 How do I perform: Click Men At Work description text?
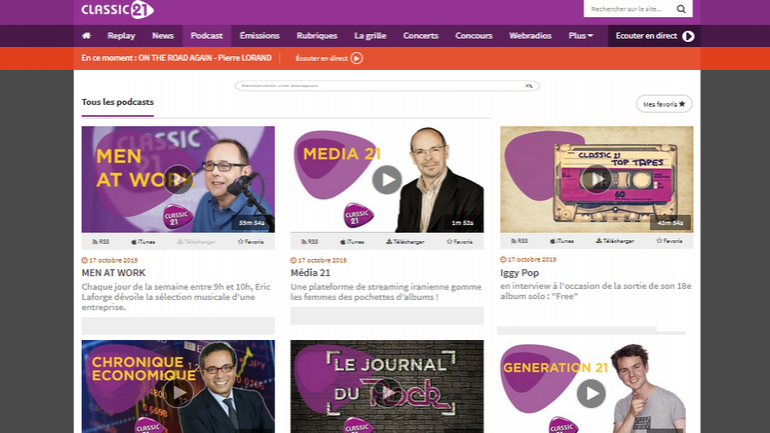coord(176,297)
